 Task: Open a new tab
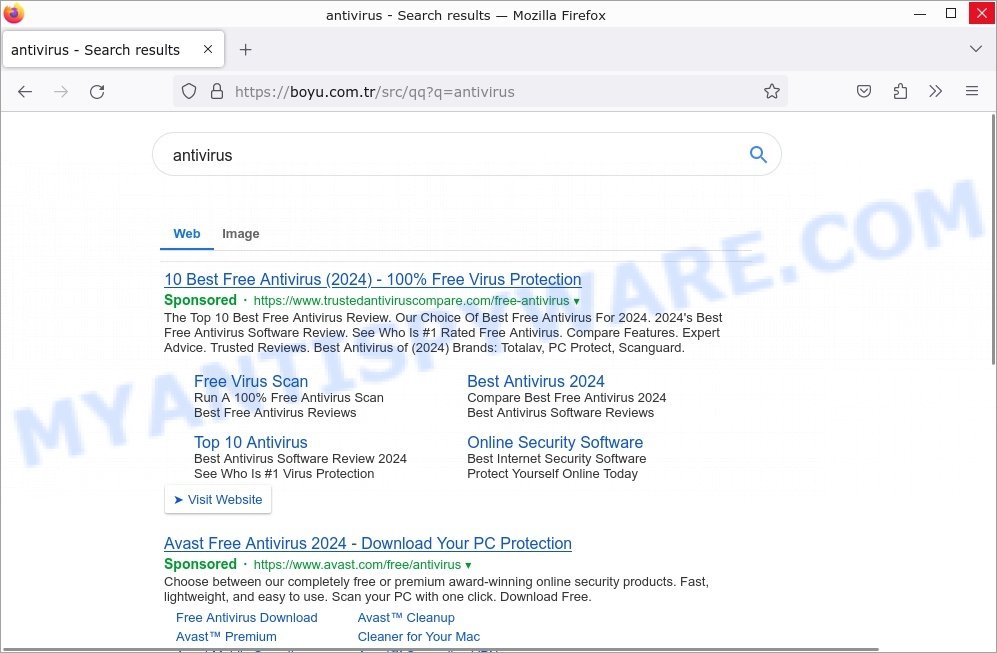245,50
